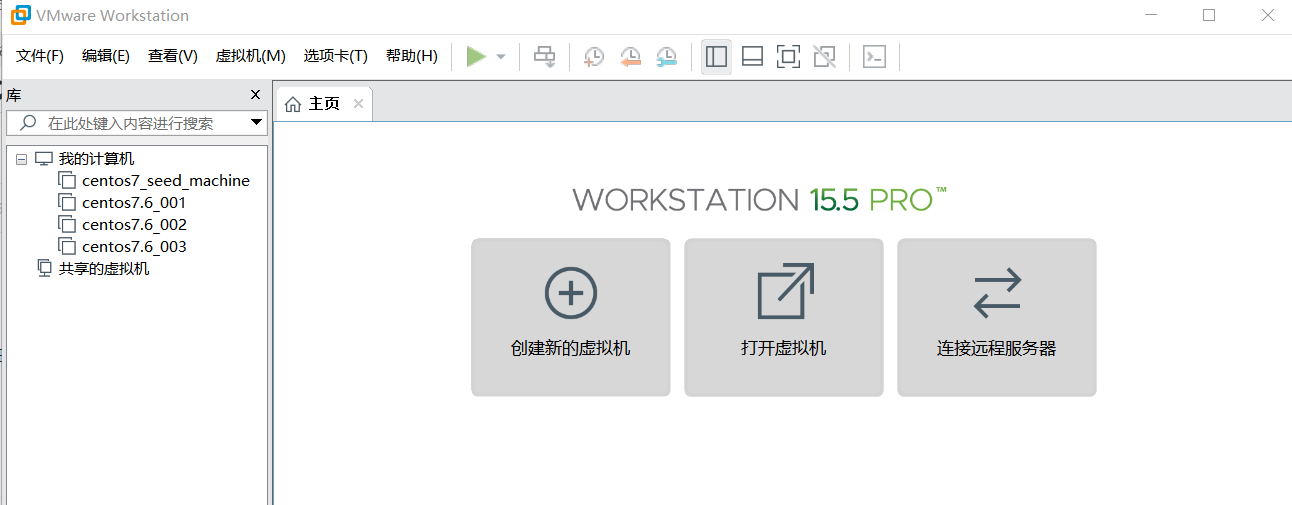Image resolution: width=1292 pixels, height=505 pixels.
Task: Collapse the 我的计算机 tree node
Action: click(x=21, y=159)
